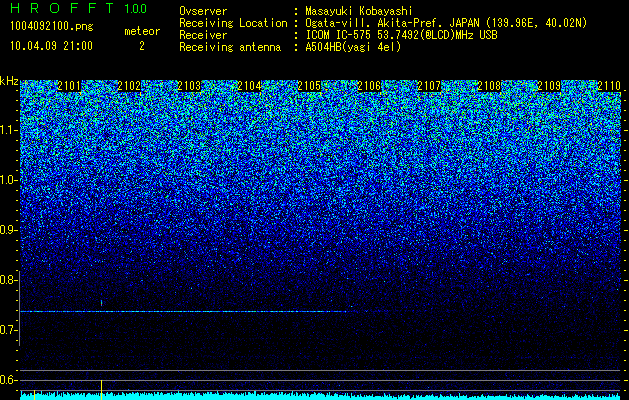
Task: Click the 2107 time marker
Action: coord(429,86)
